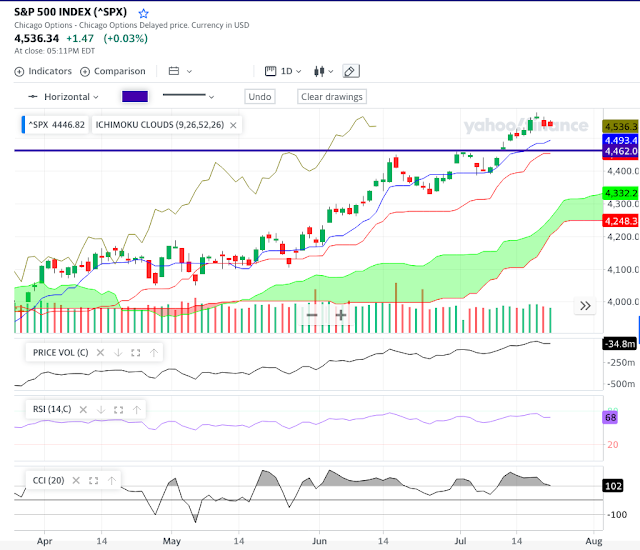The width and height of the screenshot is (640, 550).
Task: Click the 4,332.2 green axis tag
Action: (620, 193)
